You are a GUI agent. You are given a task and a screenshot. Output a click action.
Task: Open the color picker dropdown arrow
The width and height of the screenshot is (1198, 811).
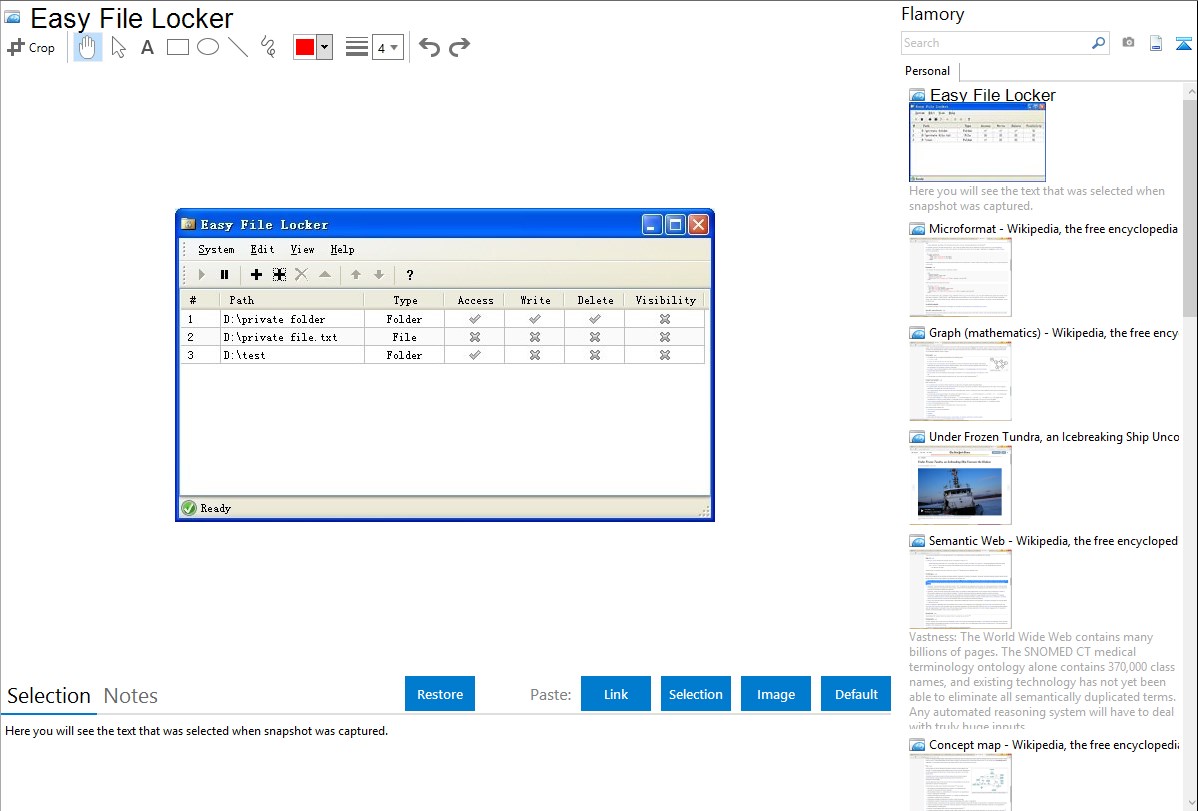[x=324, y=47]
